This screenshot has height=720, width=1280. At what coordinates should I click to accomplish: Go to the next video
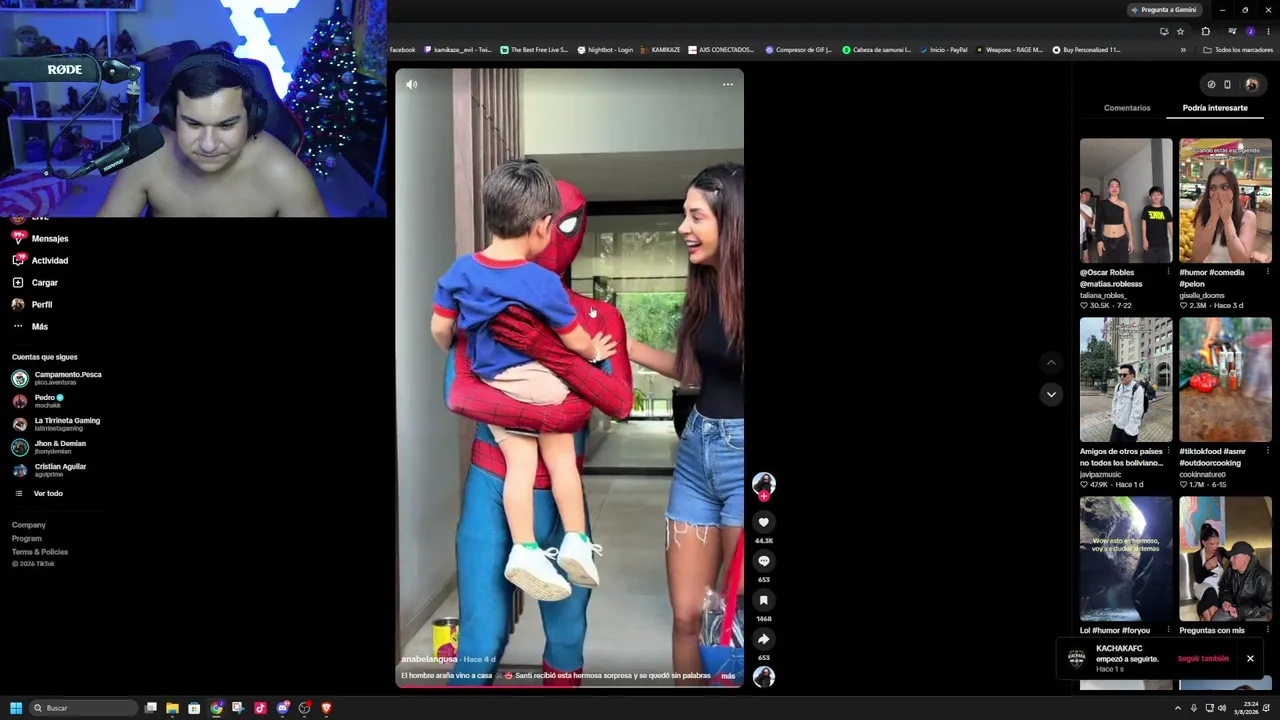tap(1050, 394)
